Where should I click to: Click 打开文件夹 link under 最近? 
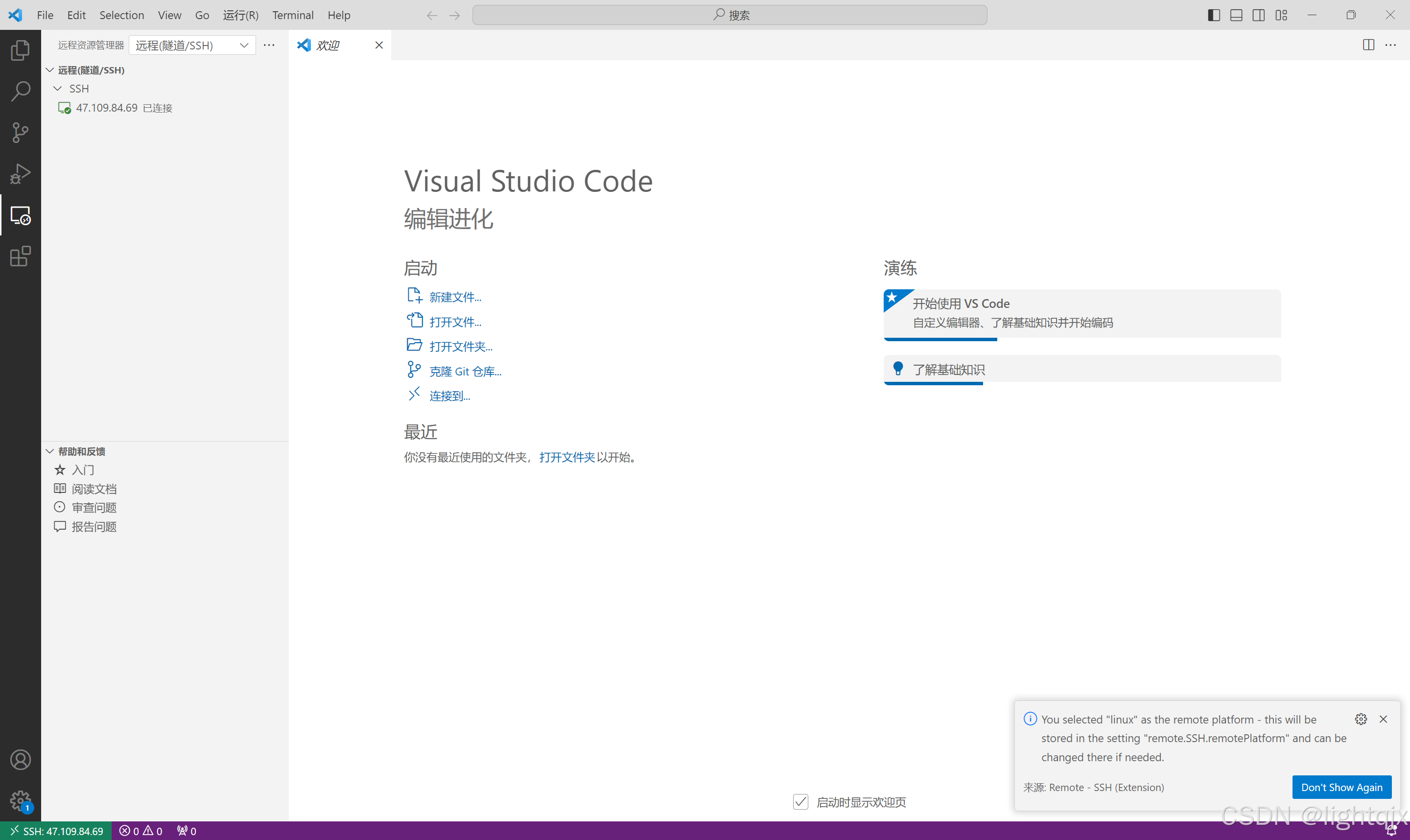(567, 457)
